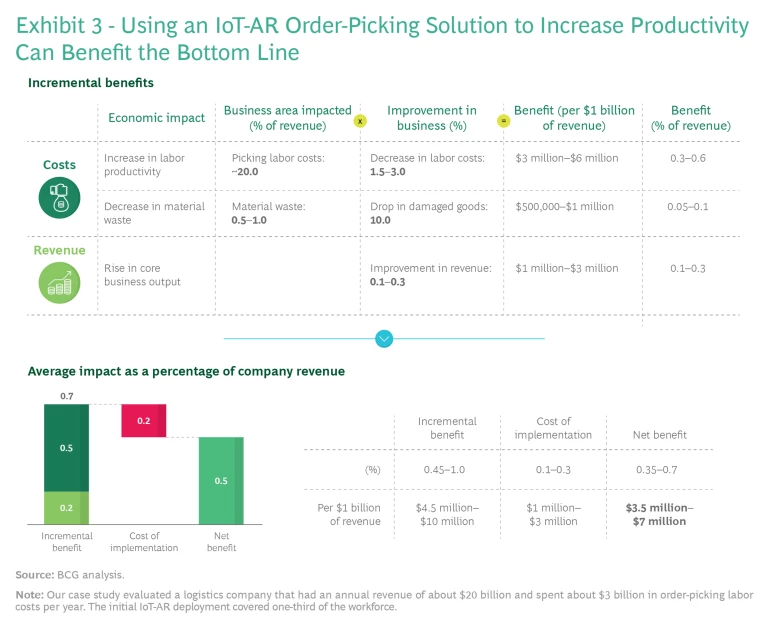Click the Net benefit table column header

point(659,435)
